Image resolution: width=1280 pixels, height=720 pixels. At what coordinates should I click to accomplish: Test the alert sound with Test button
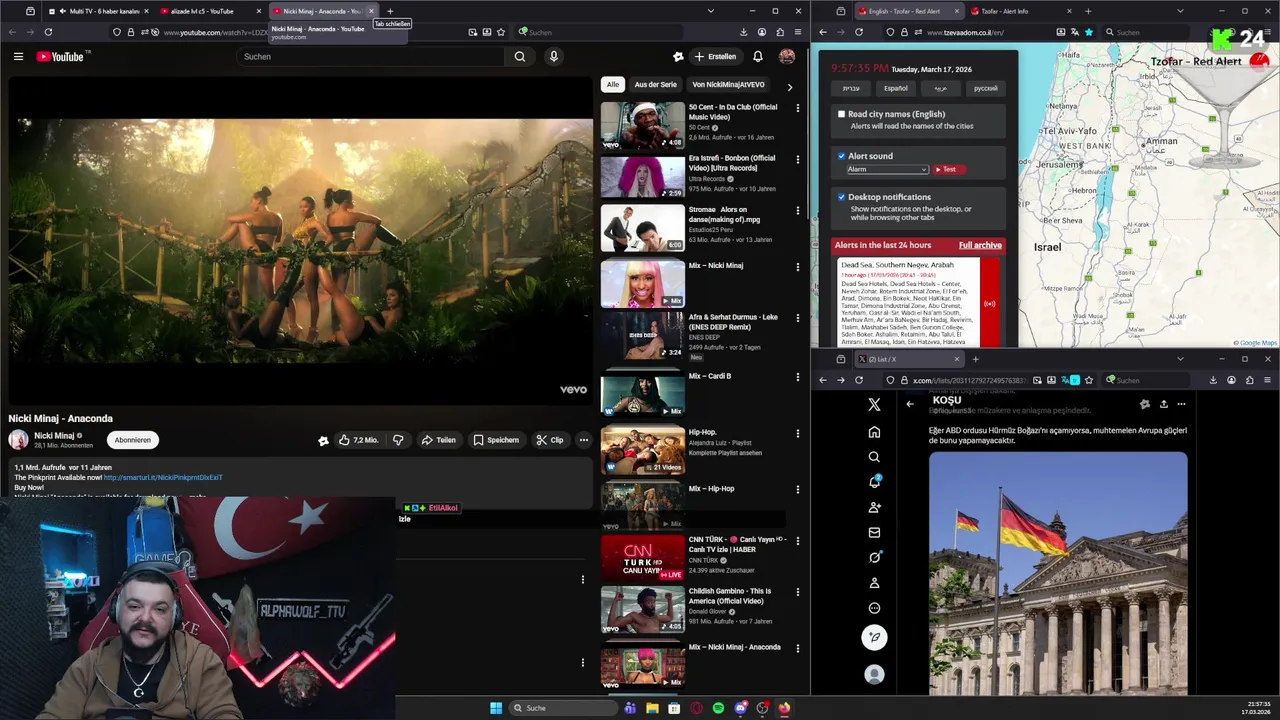(x=949, y=169)
